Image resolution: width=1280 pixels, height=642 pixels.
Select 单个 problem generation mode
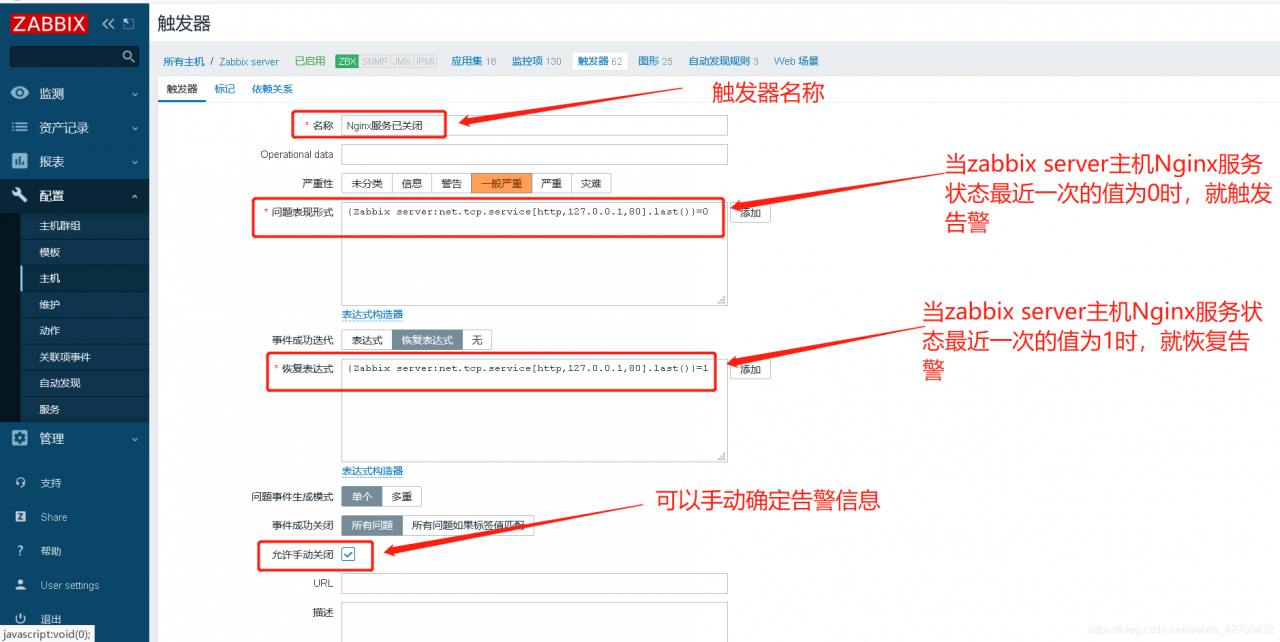click(x=362, y=496)
